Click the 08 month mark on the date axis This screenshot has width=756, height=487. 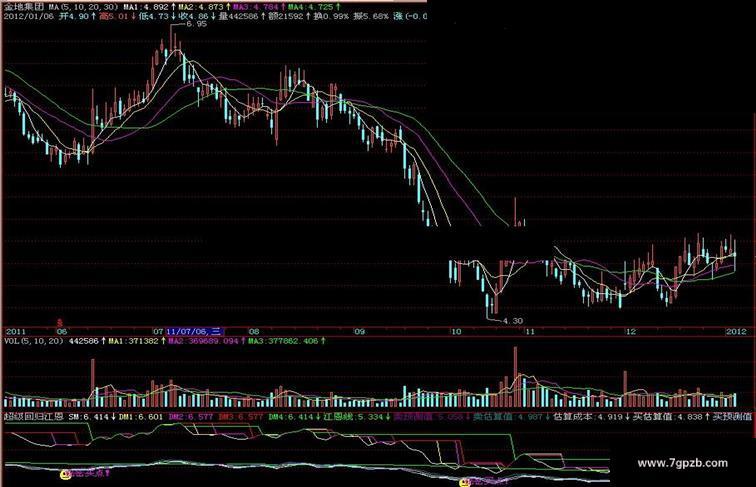(x=254, y=331)
